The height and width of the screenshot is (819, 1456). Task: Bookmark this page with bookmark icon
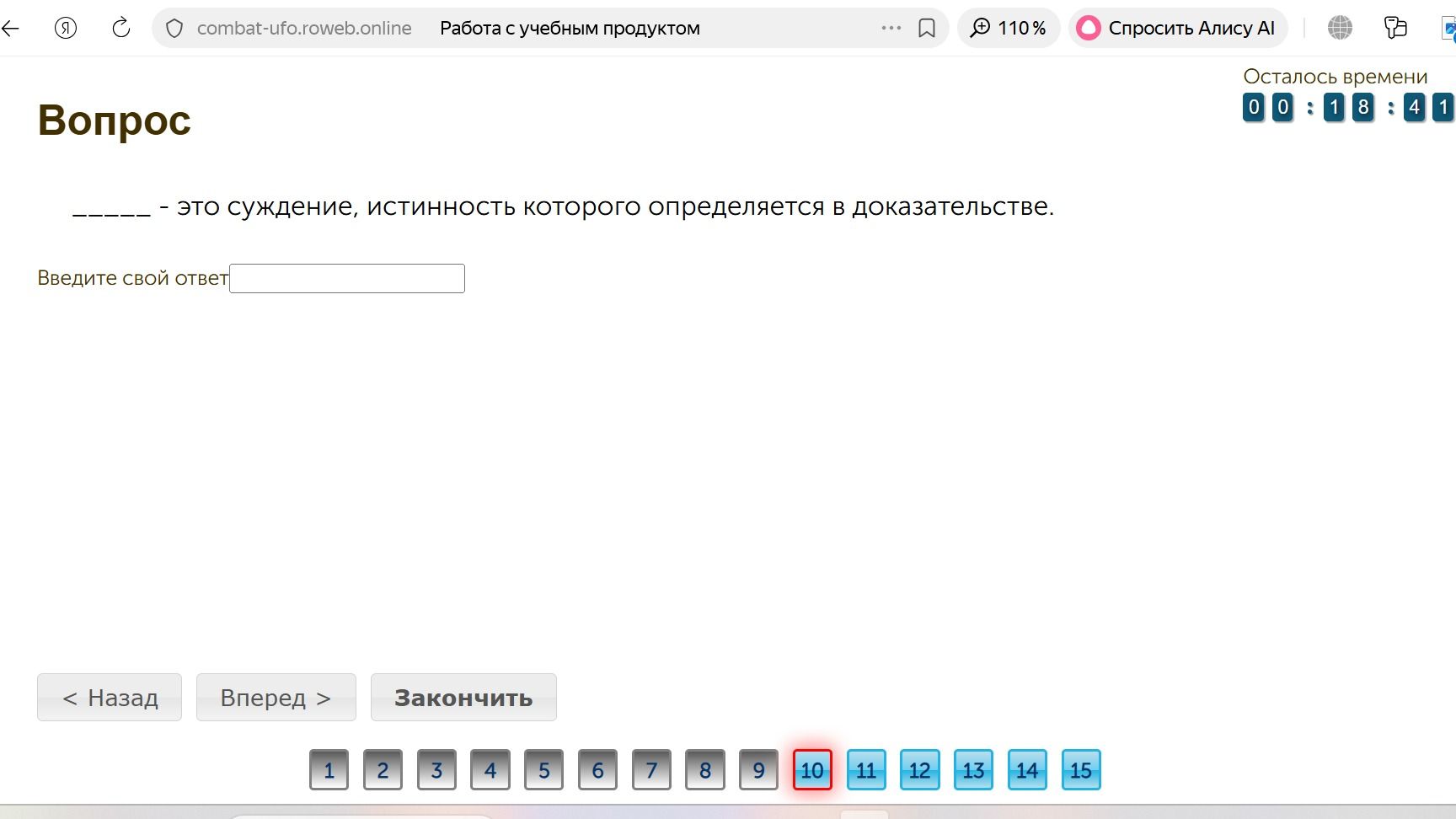click(927, 29)
